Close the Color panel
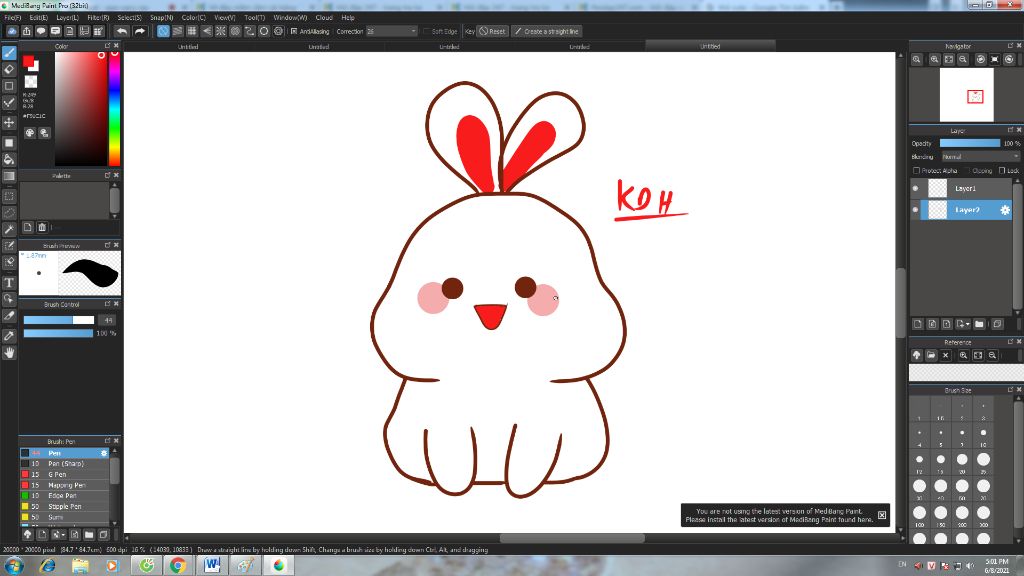 (x=116, y=46)
